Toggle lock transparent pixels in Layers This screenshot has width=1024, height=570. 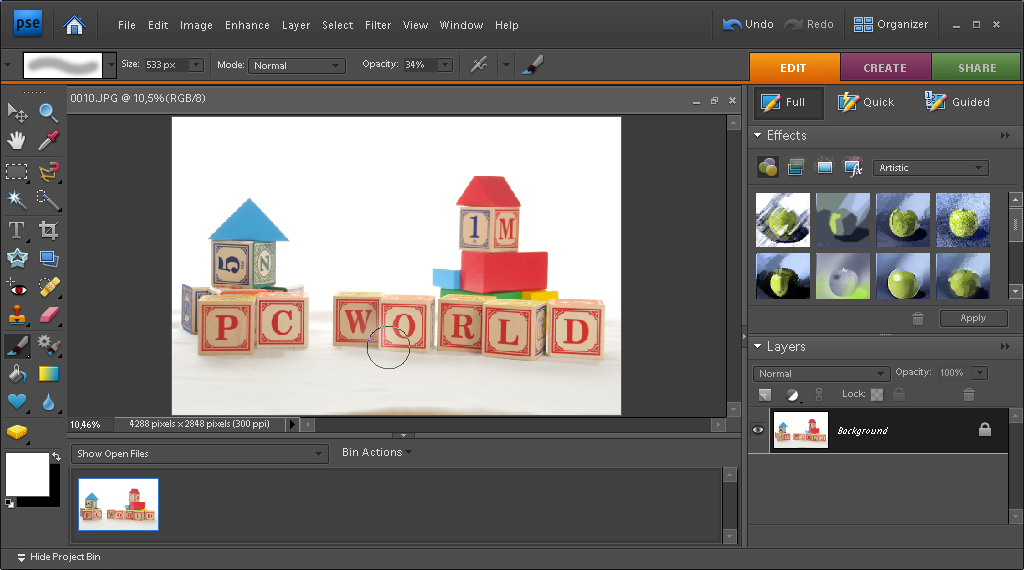(877, 395)
